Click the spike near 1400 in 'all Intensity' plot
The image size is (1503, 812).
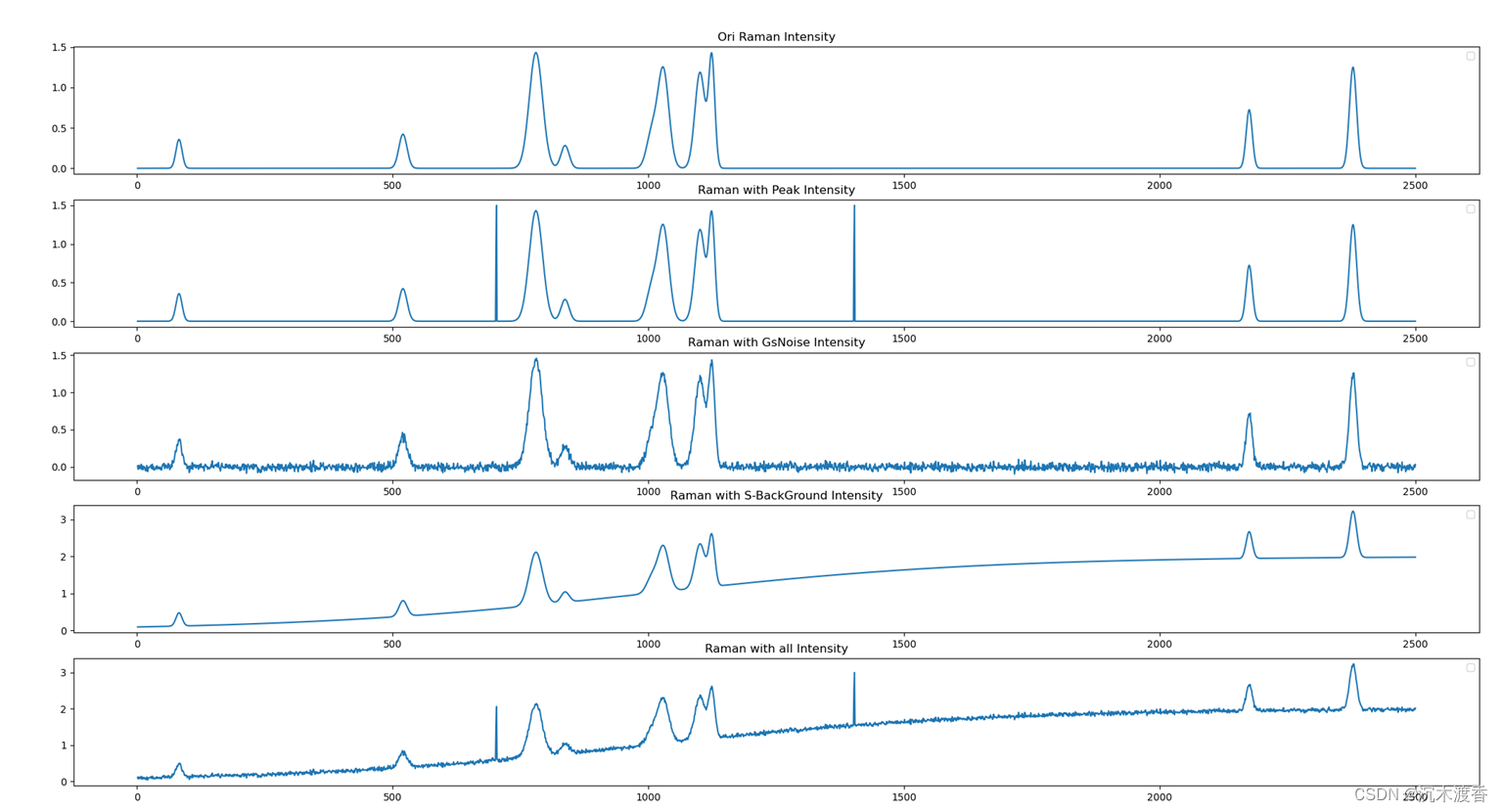(854, 699)
